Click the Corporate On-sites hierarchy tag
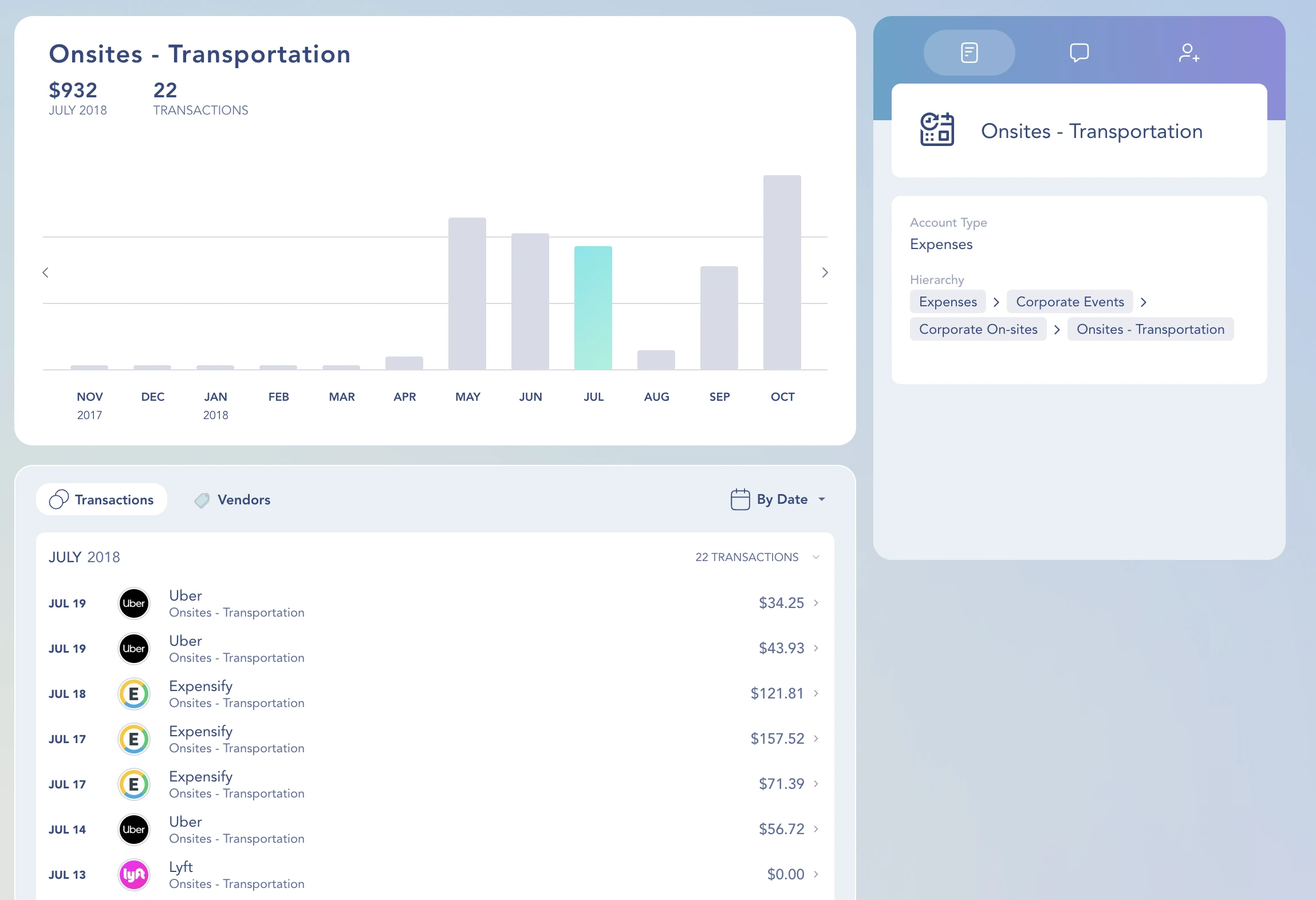Image resolution: width=1316 pixels, height=900 pixels. 978,329
